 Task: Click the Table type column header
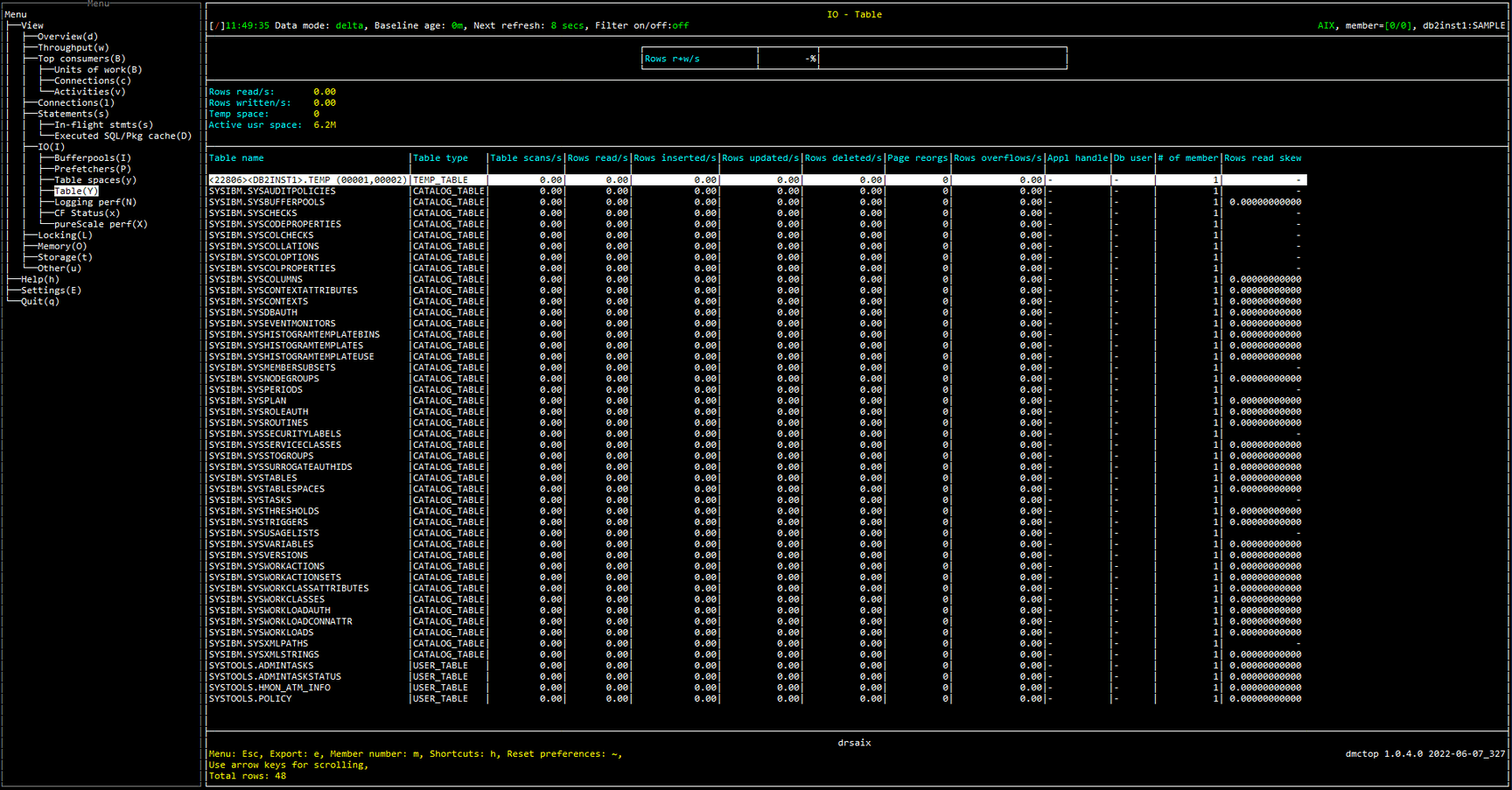[x=440, y=158]
